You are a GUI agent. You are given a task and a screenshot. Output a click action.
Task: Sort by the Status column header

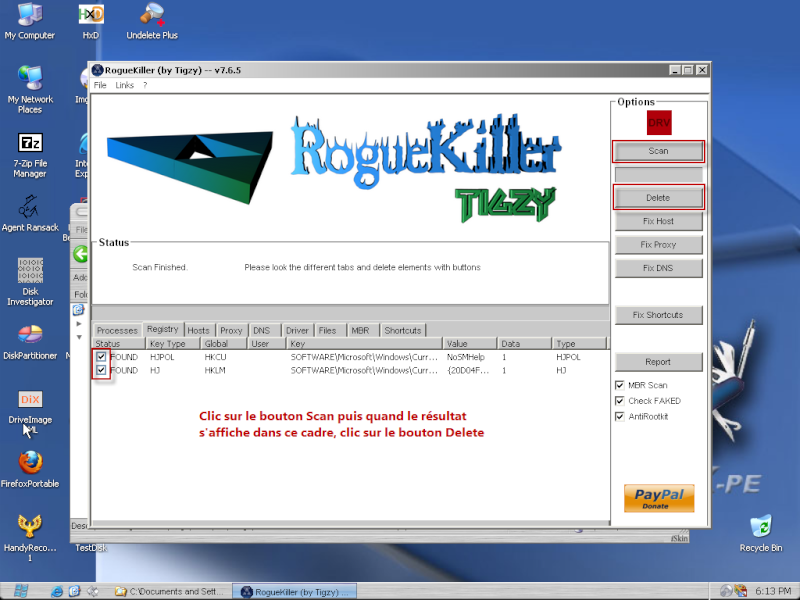(118, 343)
